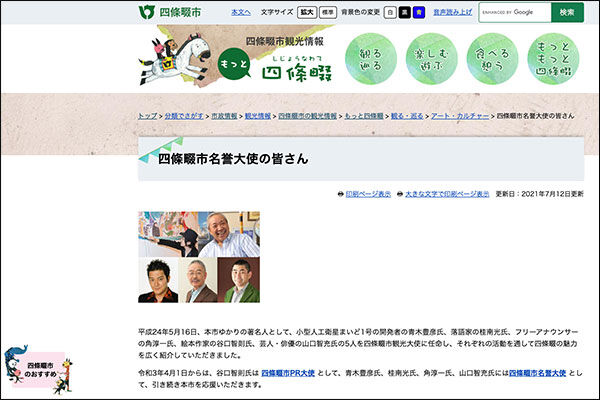Go to トップ breadcrumb
The width and height of the screenshot is (600, 400).
click(x=148, y=116)
